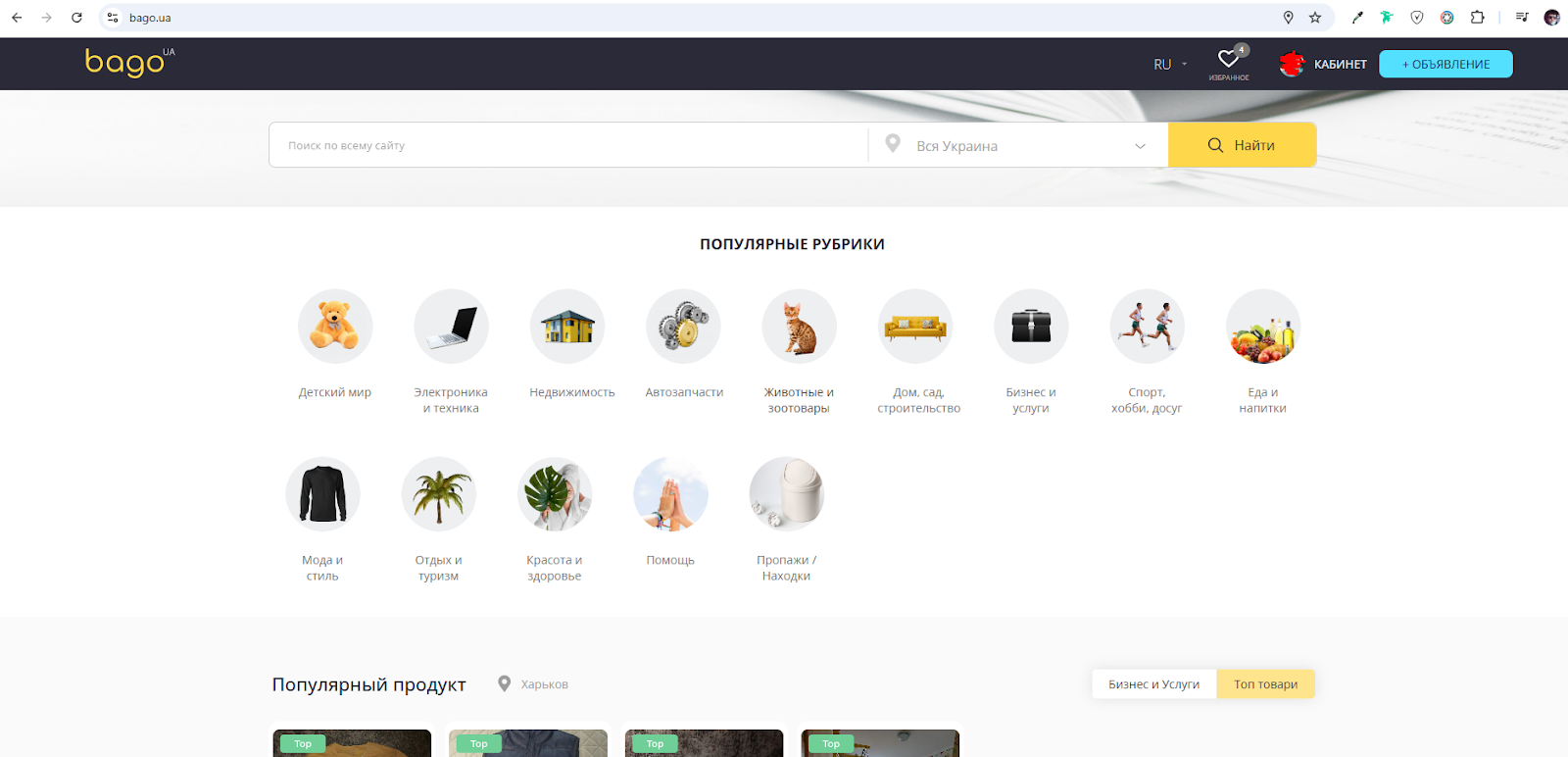Image resolution: width=1568 pixels, height=757 pixels.
Task: Open the Дом, сад, строительство sofa icon
Action: 915,326
